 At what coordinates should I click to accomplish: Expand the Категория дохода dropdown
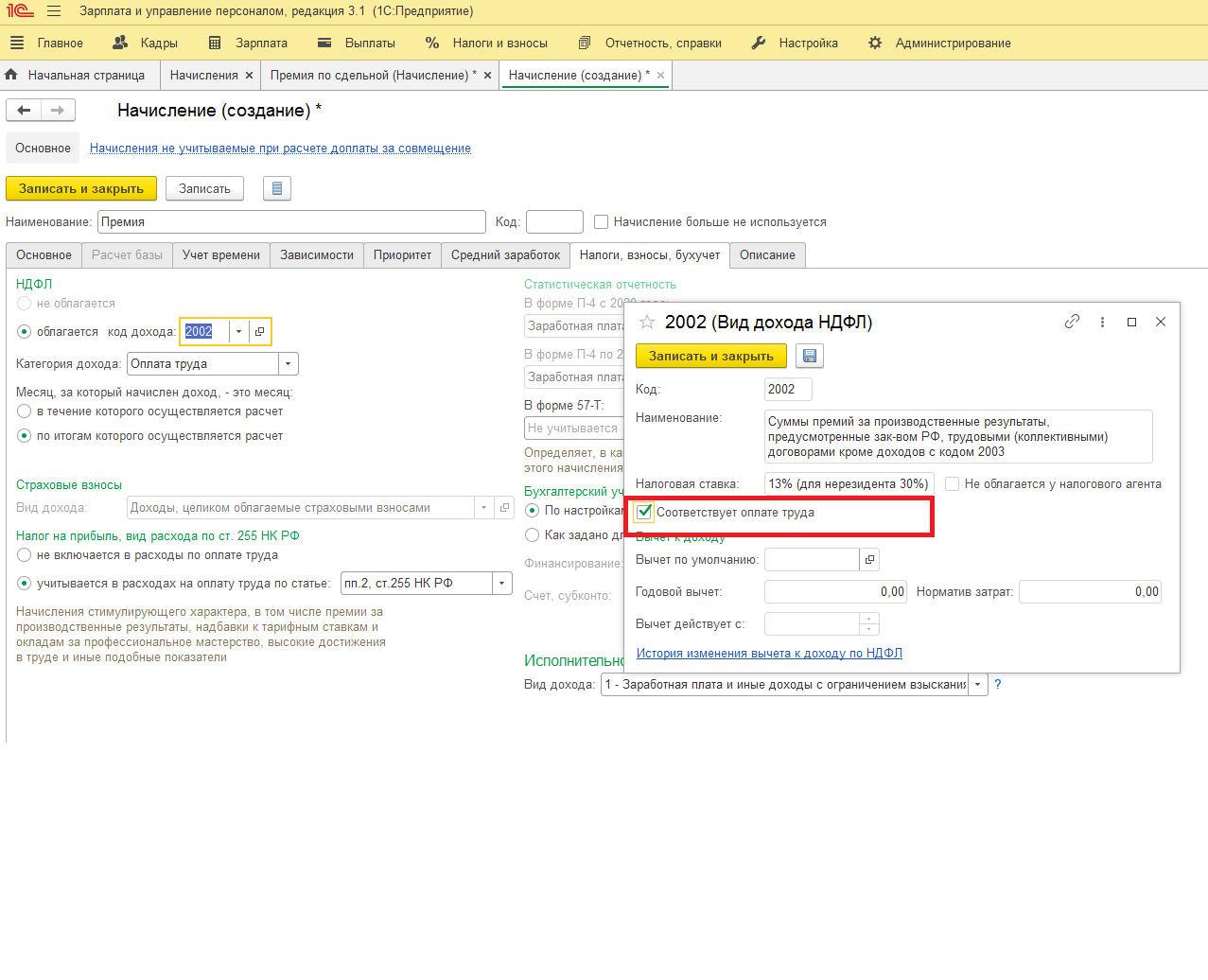pos(289,364)
